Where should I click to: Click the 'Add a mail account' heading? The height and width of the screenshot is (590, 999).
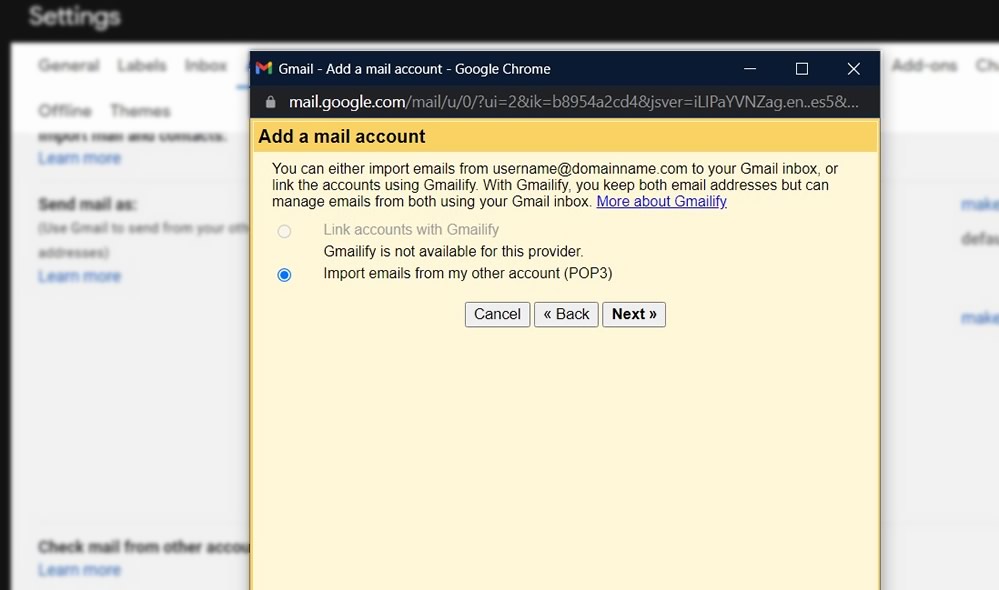coord(341,136)
